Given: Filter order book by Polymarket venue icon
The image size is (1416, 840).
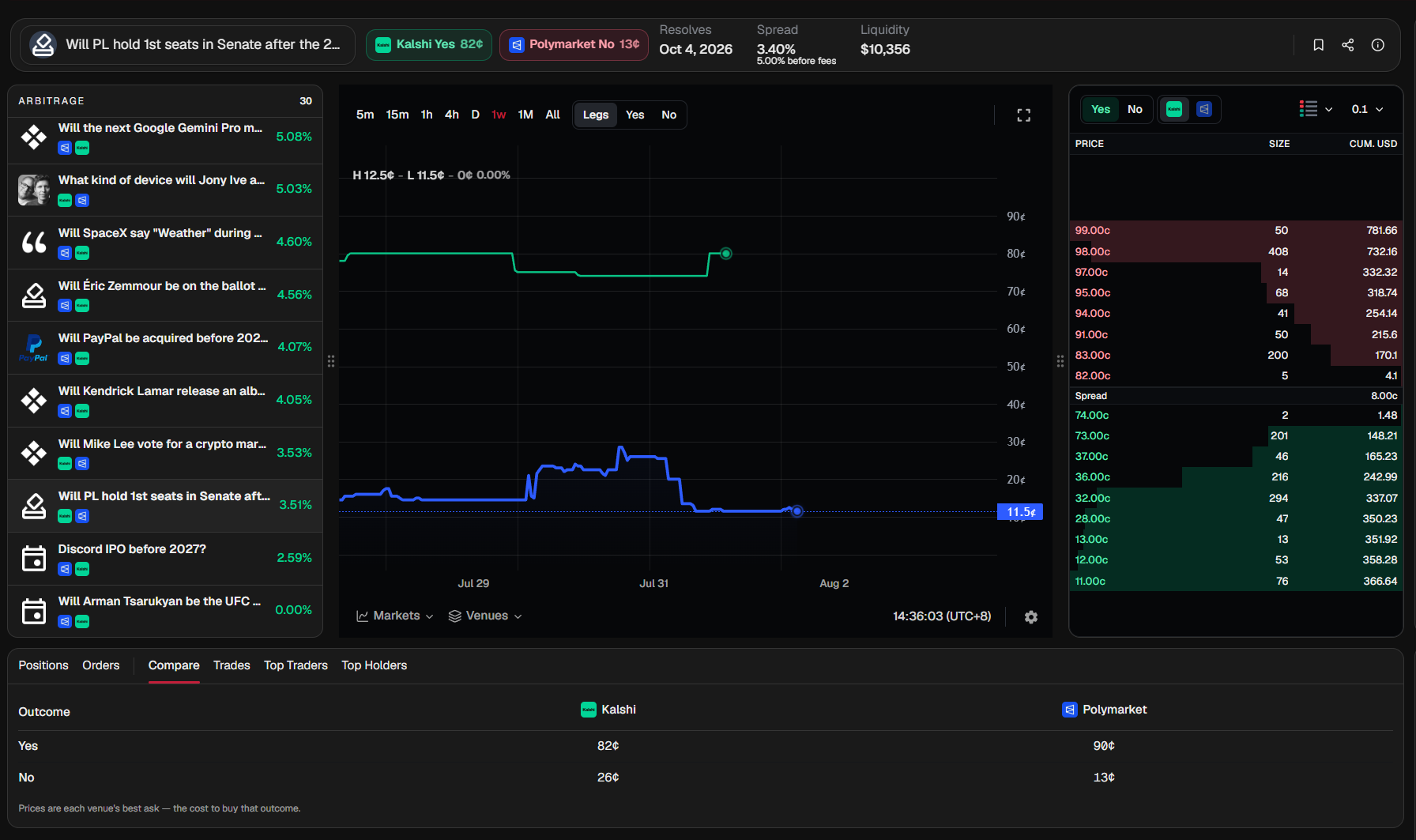Looking at the screenshot, I should tap(1204, 109).
